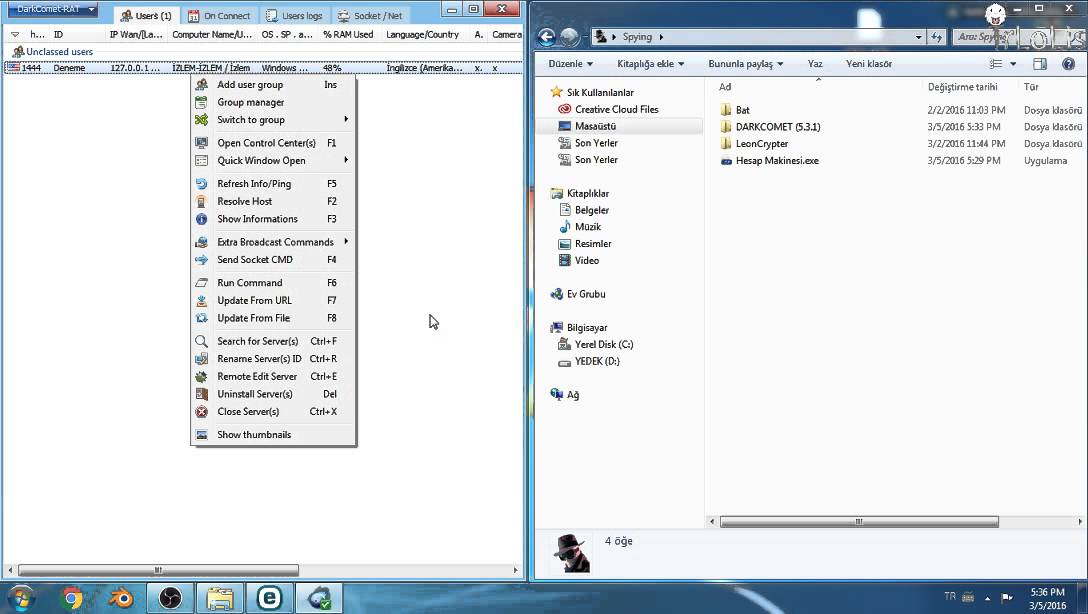Select Creative Cloud Files in navigation pane
Viewport: 1088px width, 614px height.
point(616,110)
